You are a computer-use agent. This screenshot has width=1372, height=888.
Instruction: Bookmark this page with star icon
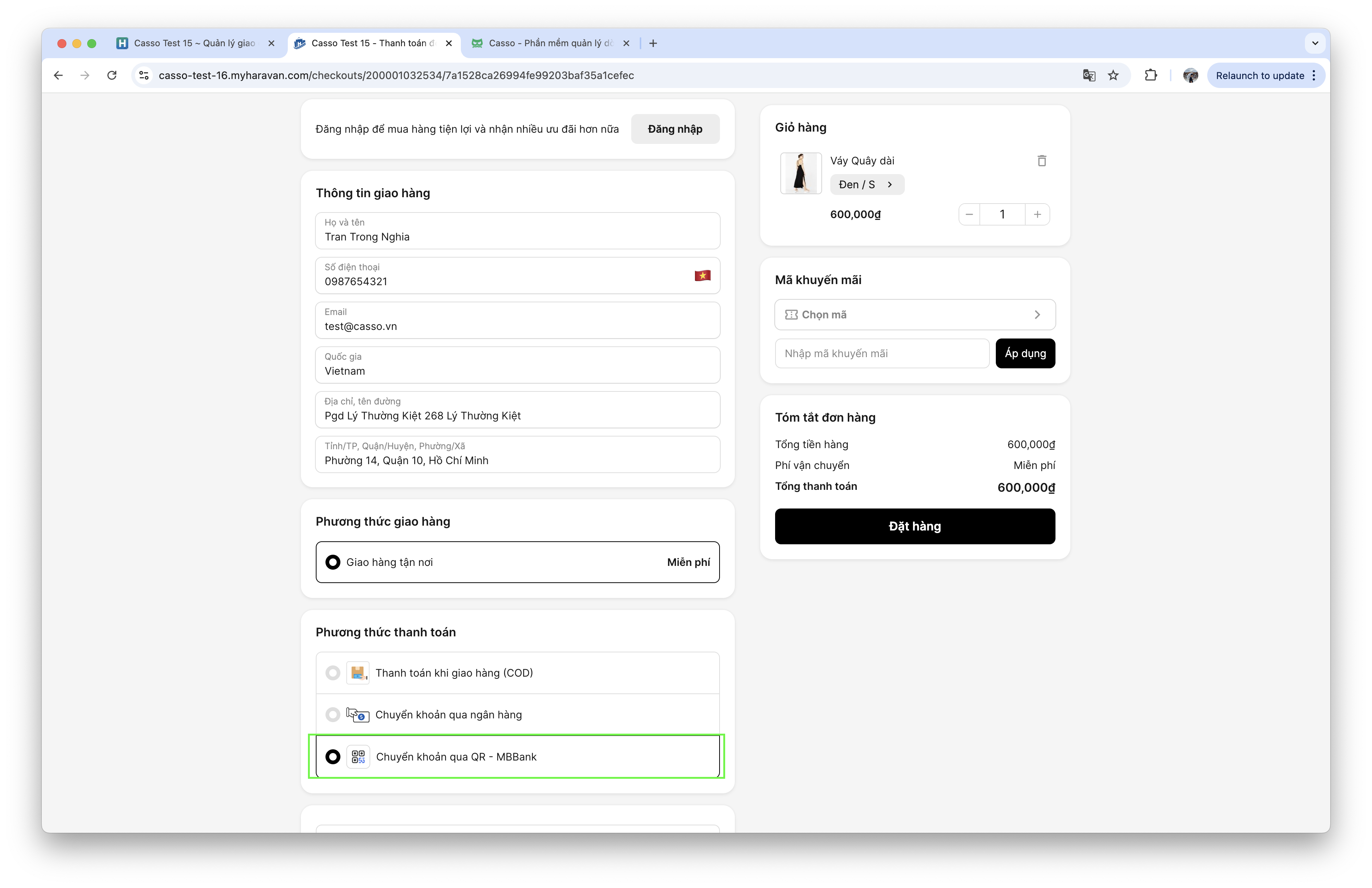point(1113,75)
